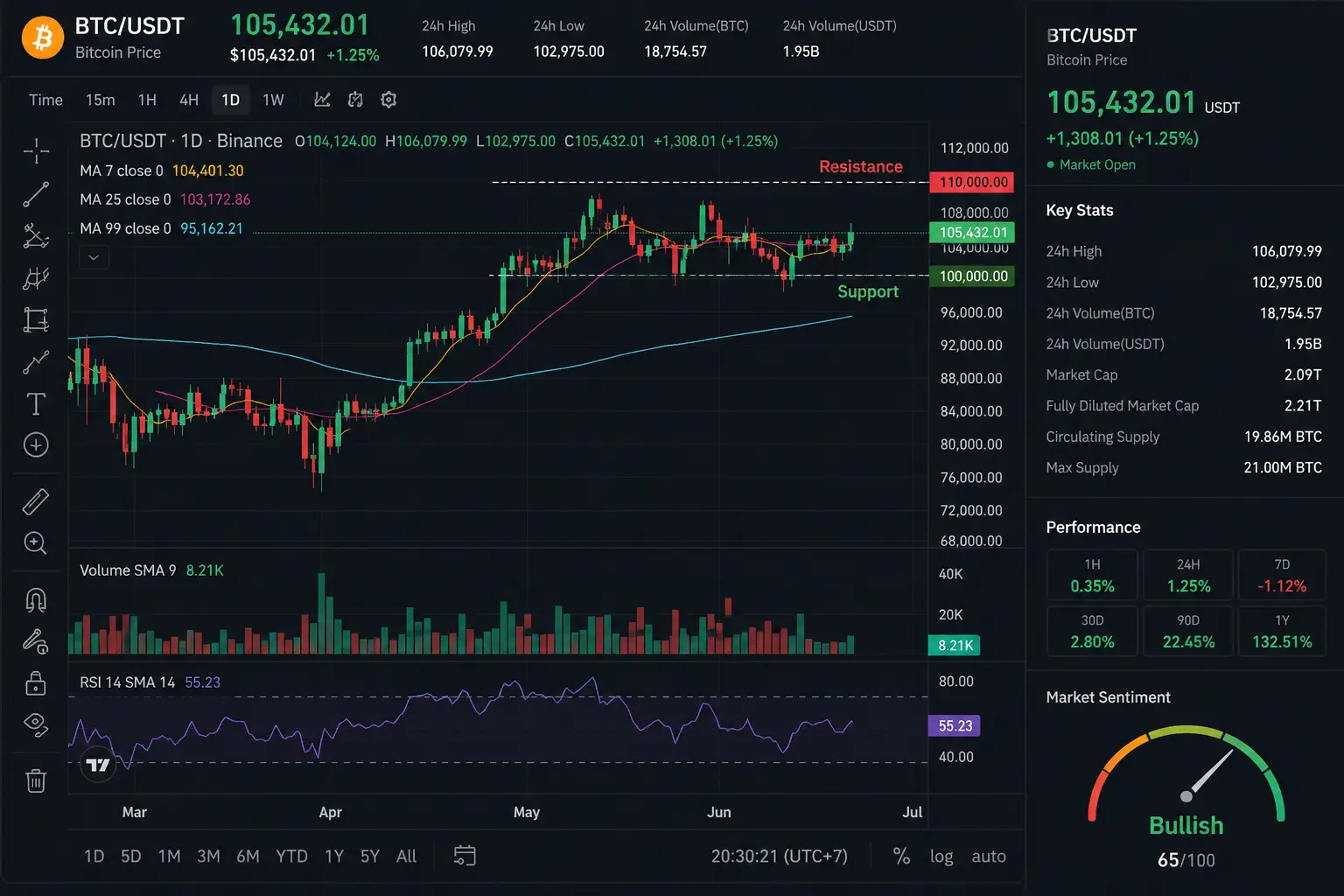Image resolution: width=1344 pixels, height=896 pixels.
Task: Show All available date range
Action: [x=406, y=856]
